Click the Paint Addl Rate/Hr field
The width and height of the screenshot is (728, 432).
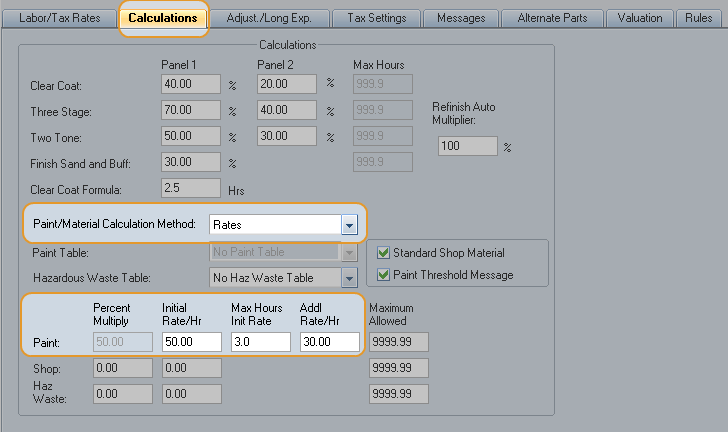329,342
